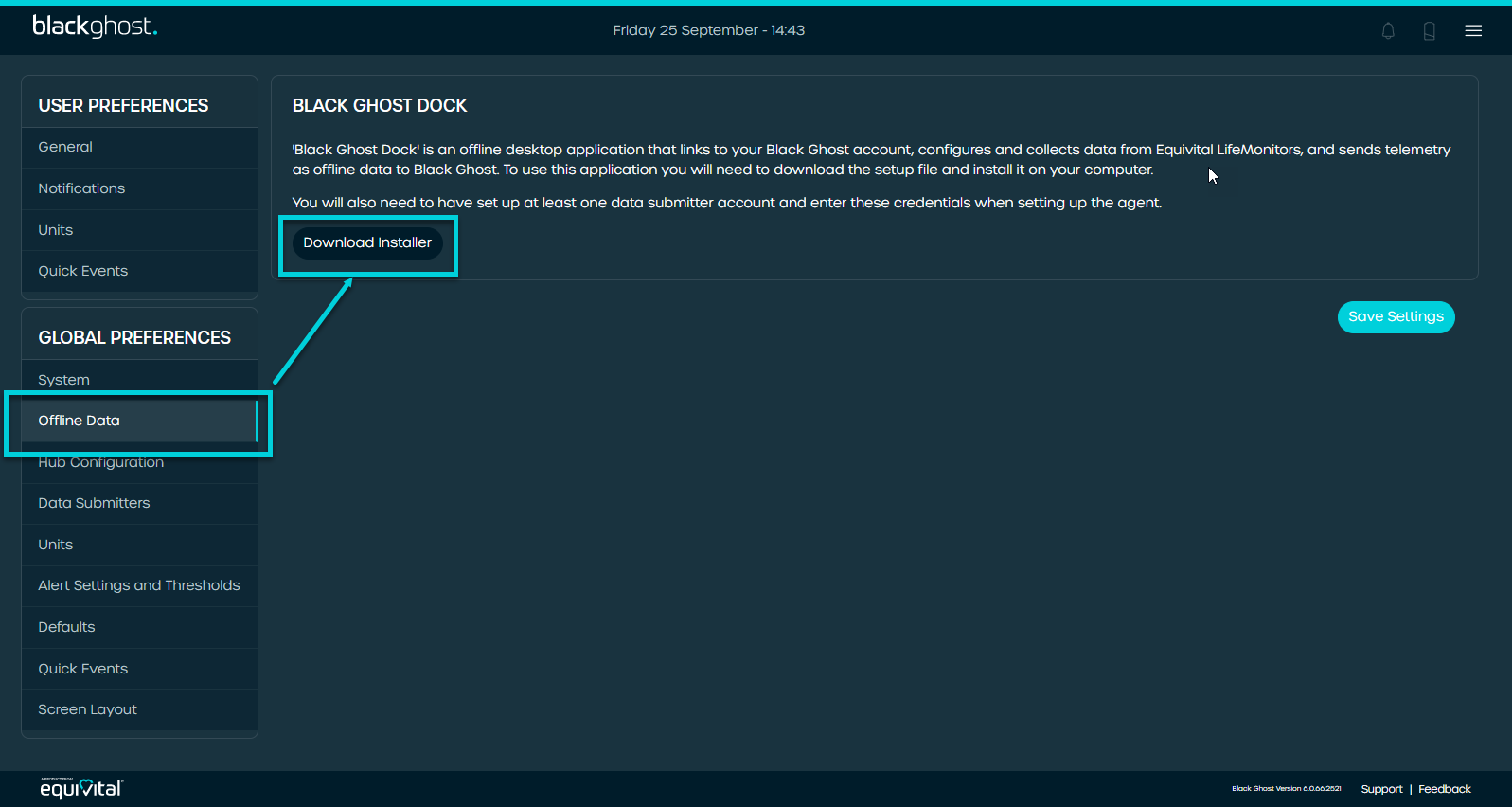Image resolution: width=1512 pixels, height=807 pixels.
Task: Click the blackghost logo
Action: pos(95,27)
